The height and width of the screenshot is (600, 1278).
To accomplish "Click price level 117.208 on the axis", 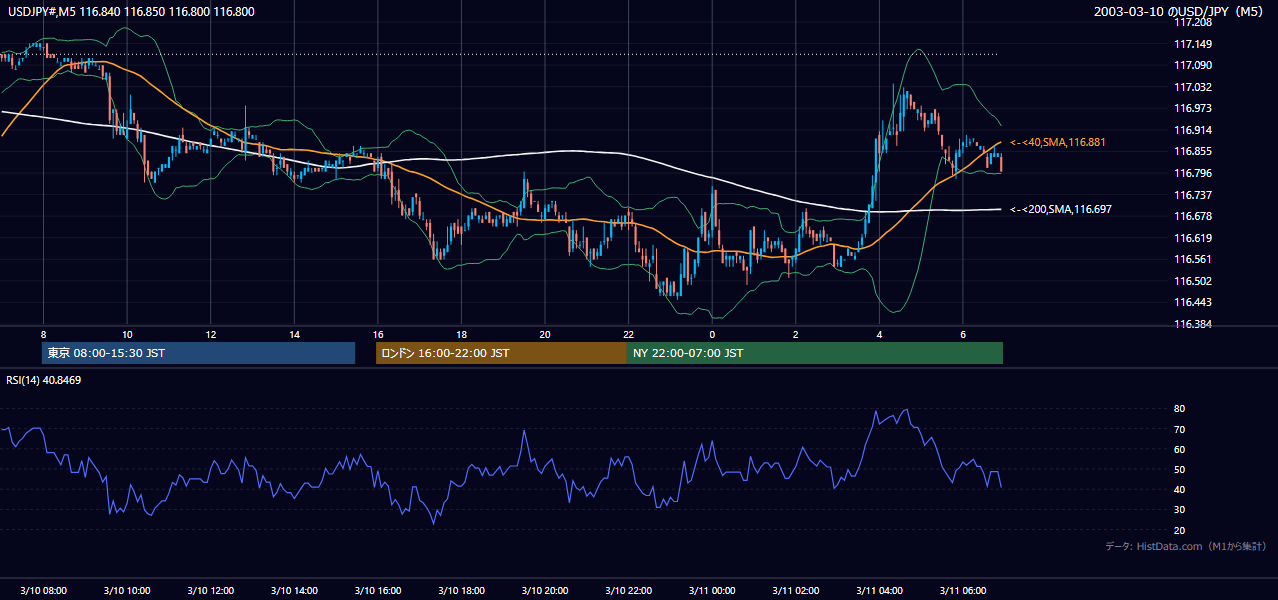I will [x=1192, y=22].
